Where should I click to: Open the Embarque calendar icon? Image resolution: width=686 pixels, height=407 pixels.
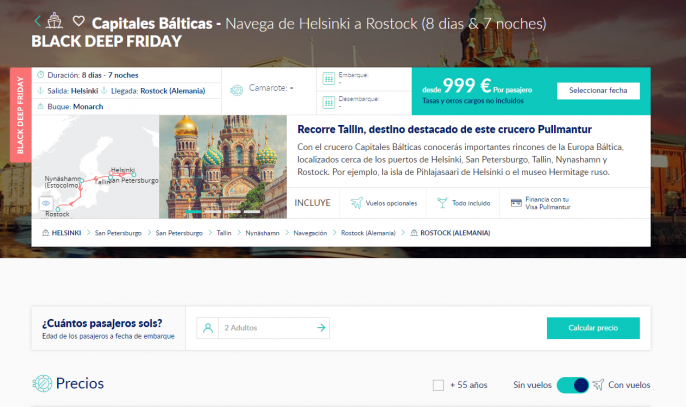tap(329, 78)
